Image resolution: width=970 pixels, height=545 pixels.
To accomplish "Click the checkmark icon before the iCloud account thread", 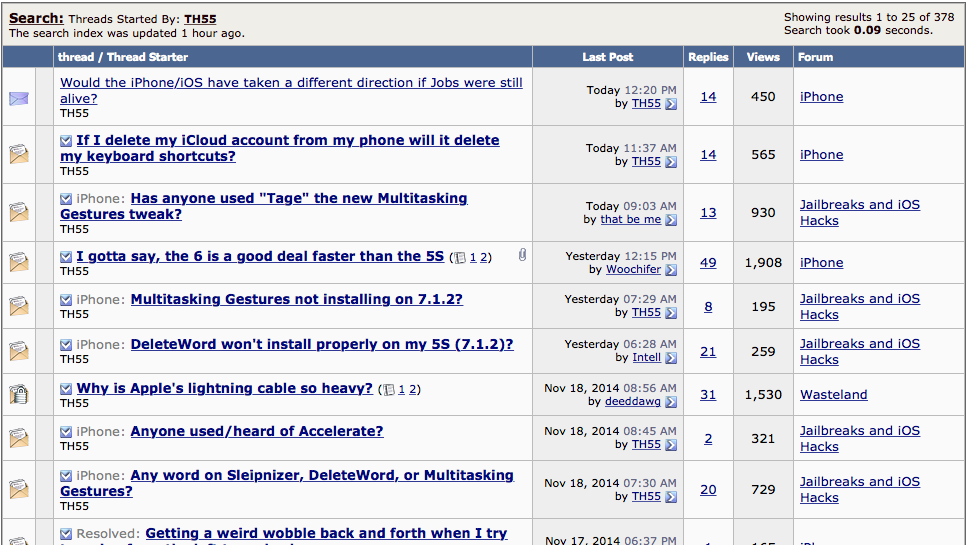I will click(x=66, y=141).
